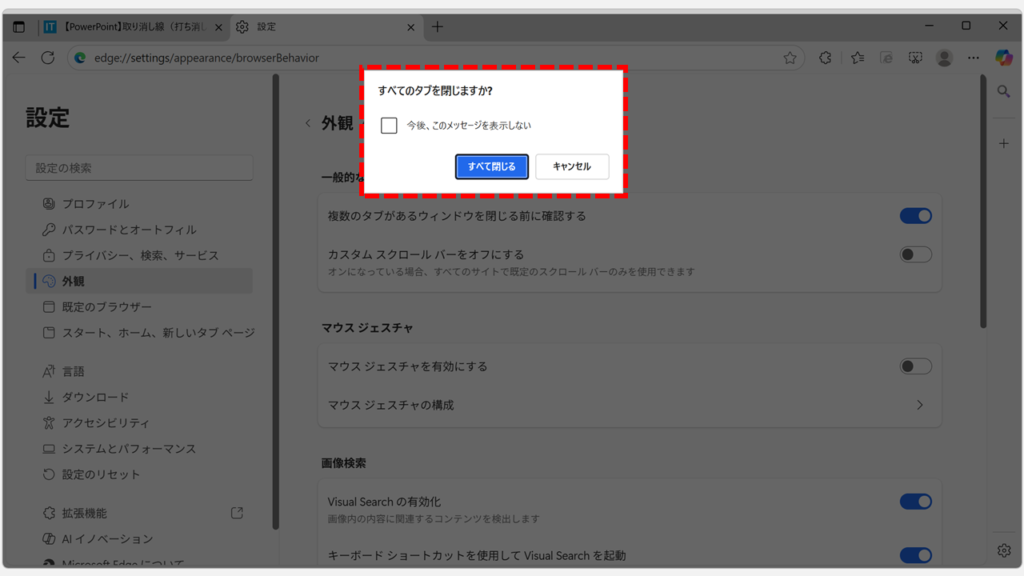1024x576 pixels.
Task: Switch to the PowerPoint 取り消し線 tab
Action: click(130, 27)
